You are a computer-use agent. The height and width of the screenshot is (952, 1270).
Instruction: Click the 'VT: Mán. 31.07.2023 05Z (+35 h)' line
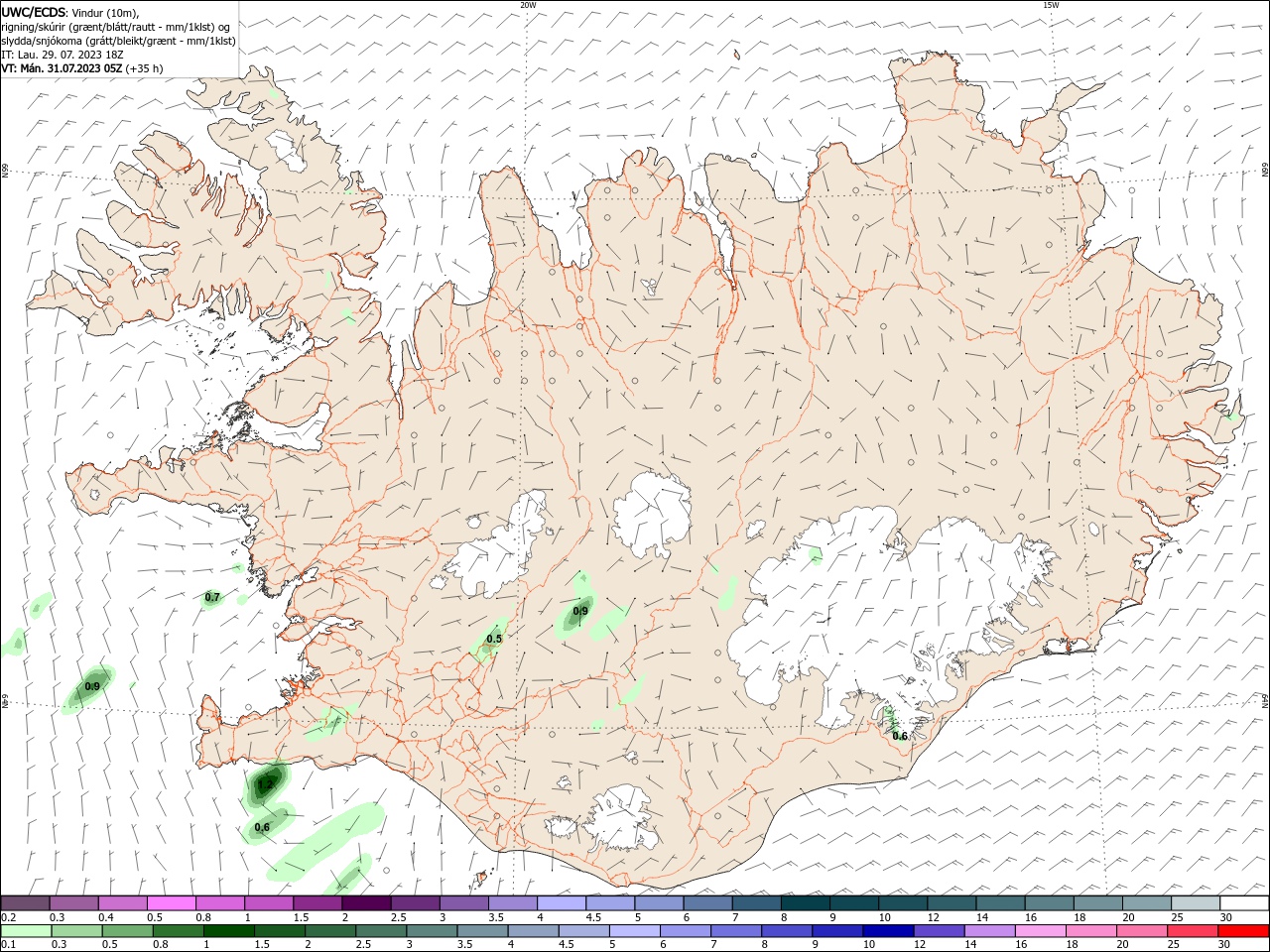pos(82,68)
